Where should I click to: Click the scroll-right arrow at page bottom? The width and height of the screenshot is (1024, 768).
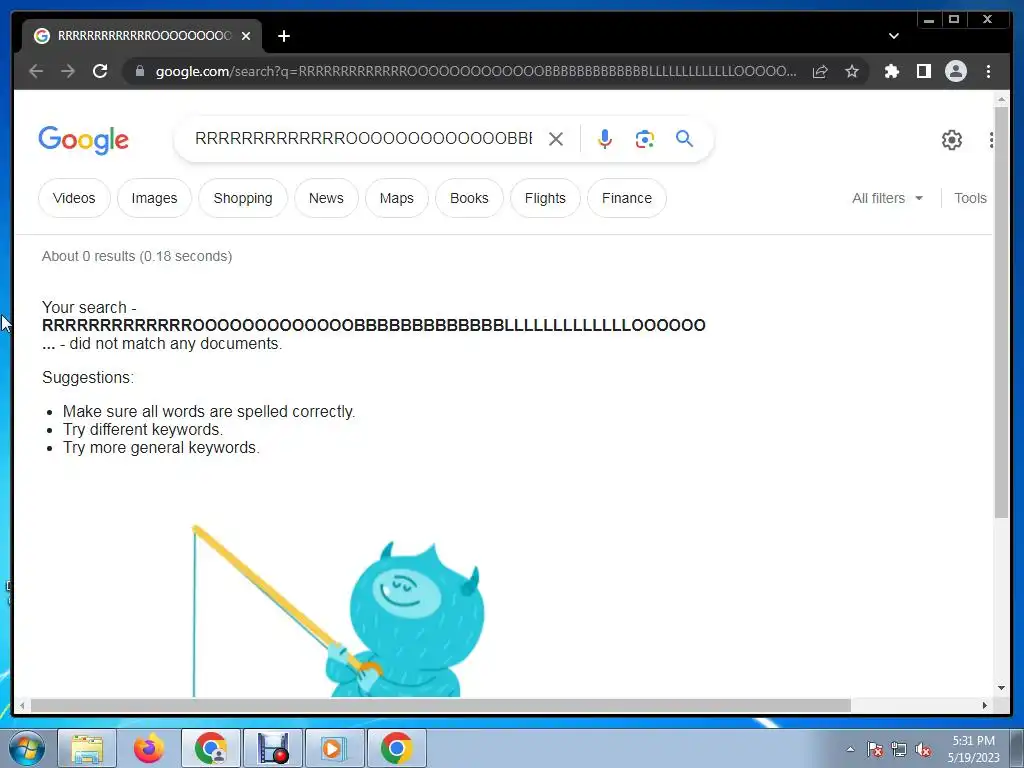[x=985, y=705]
